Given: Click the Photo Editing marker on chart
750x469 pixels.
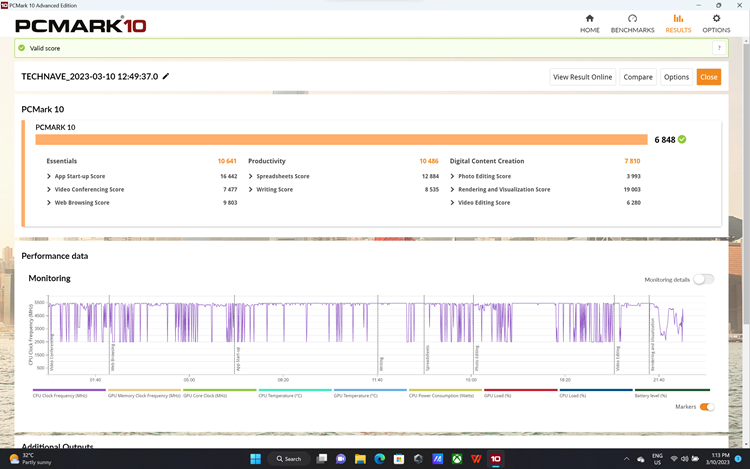Looking at the screenshot, I should point(477,359).
